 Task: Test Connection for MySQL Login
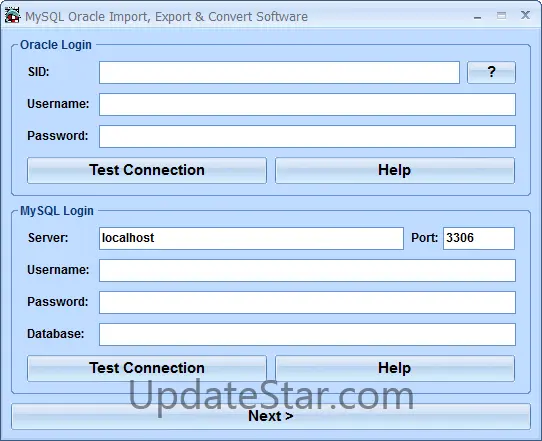[147, 368]
